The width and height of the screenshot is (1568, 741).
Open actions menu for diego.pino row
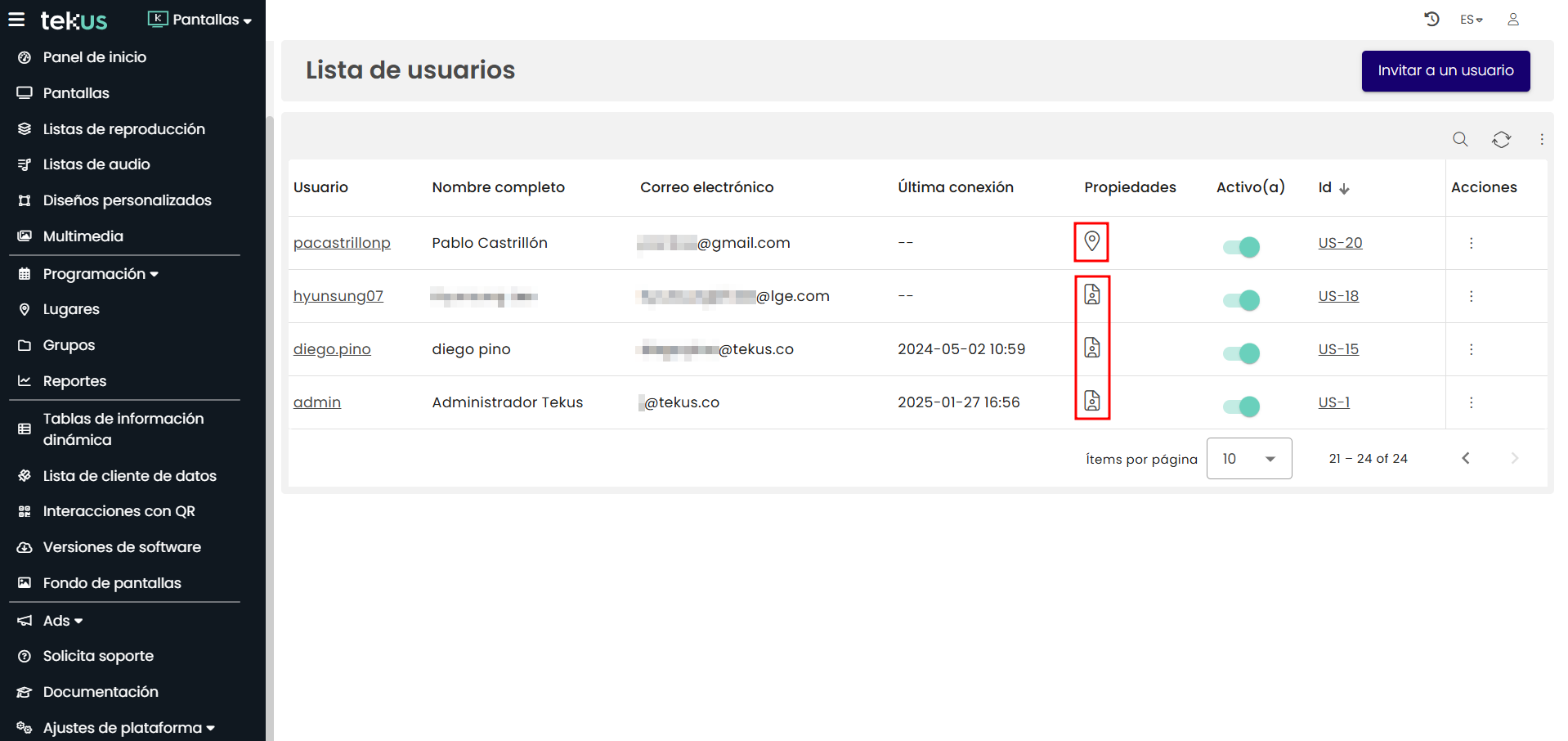[x=1471, y=349]
